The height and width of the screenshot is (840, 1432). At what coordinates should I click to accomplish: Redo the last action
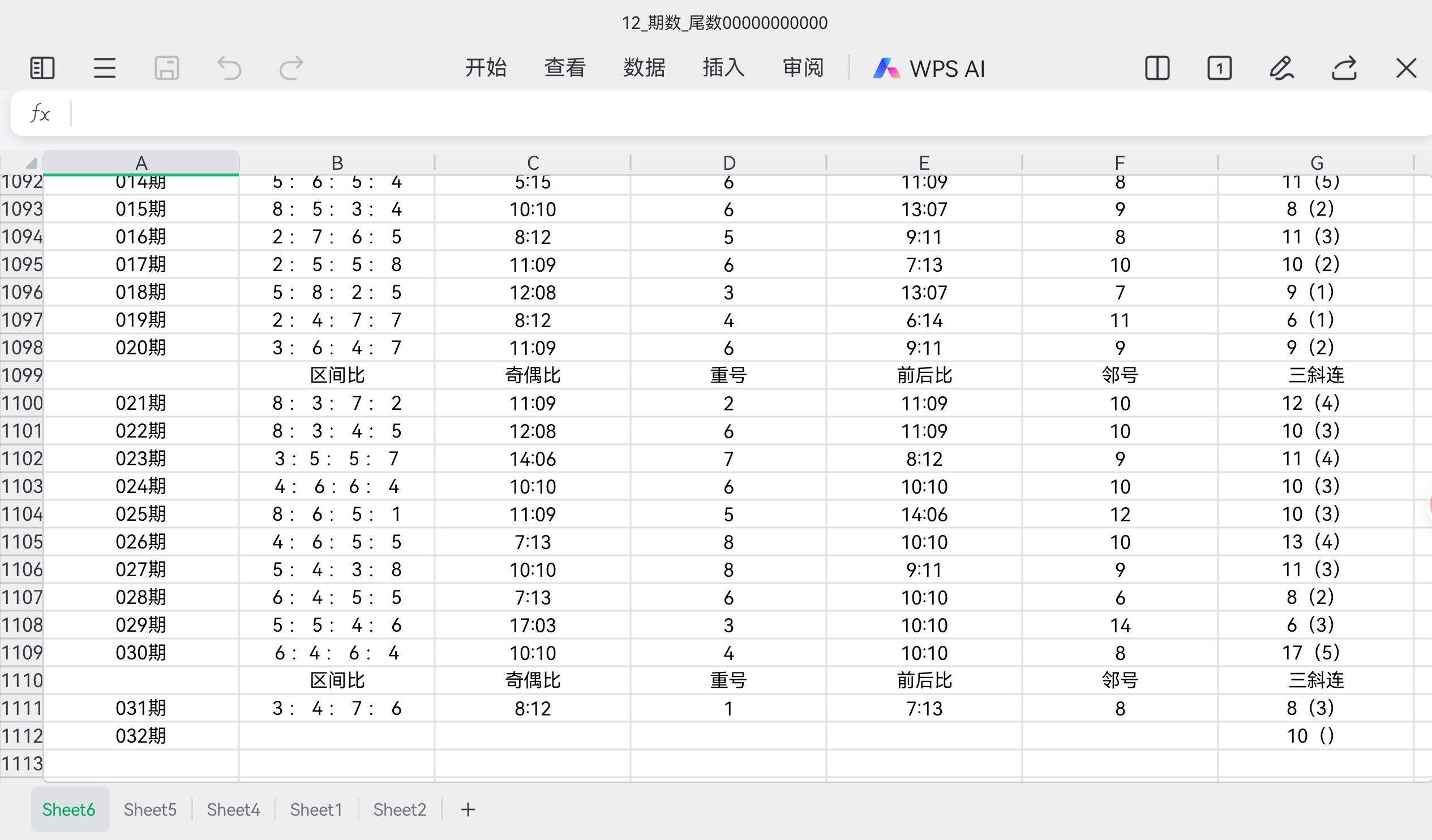click(291, 68)
